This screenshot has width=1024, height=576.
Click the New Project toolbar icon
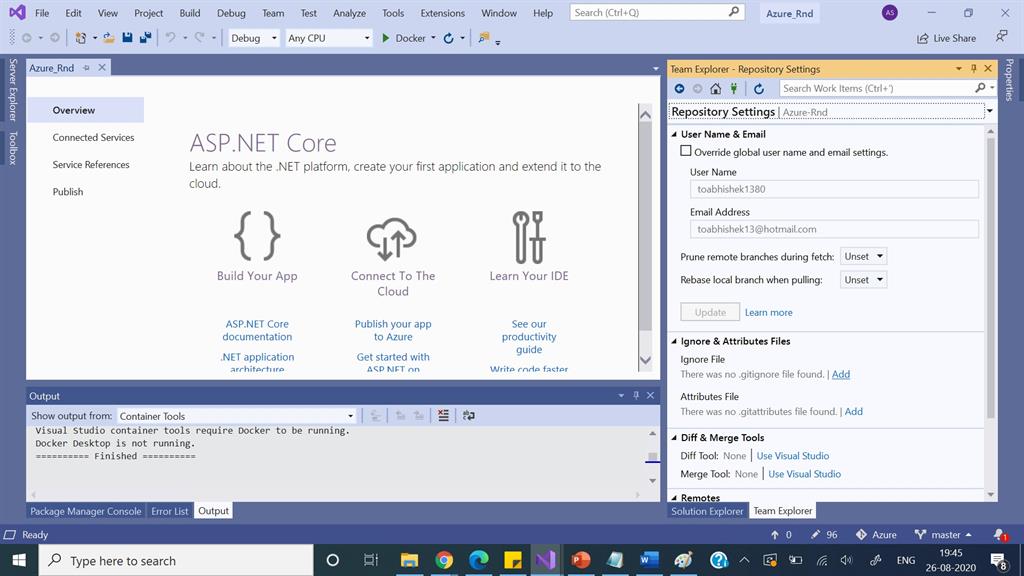80,38
